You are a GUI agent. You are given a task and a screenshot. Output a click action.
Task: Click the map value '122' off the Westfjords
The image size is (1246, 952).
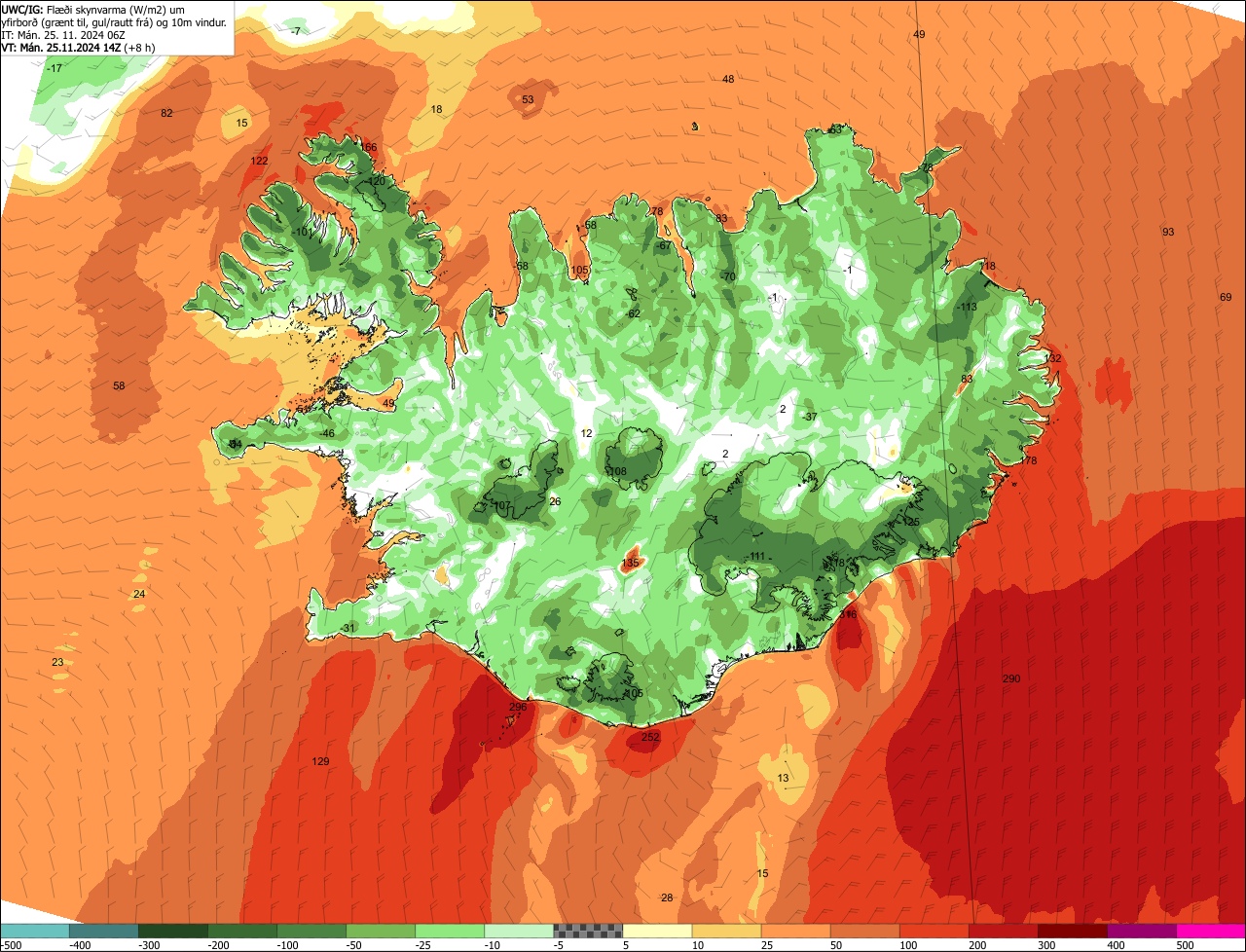click(x=259, y=161)
